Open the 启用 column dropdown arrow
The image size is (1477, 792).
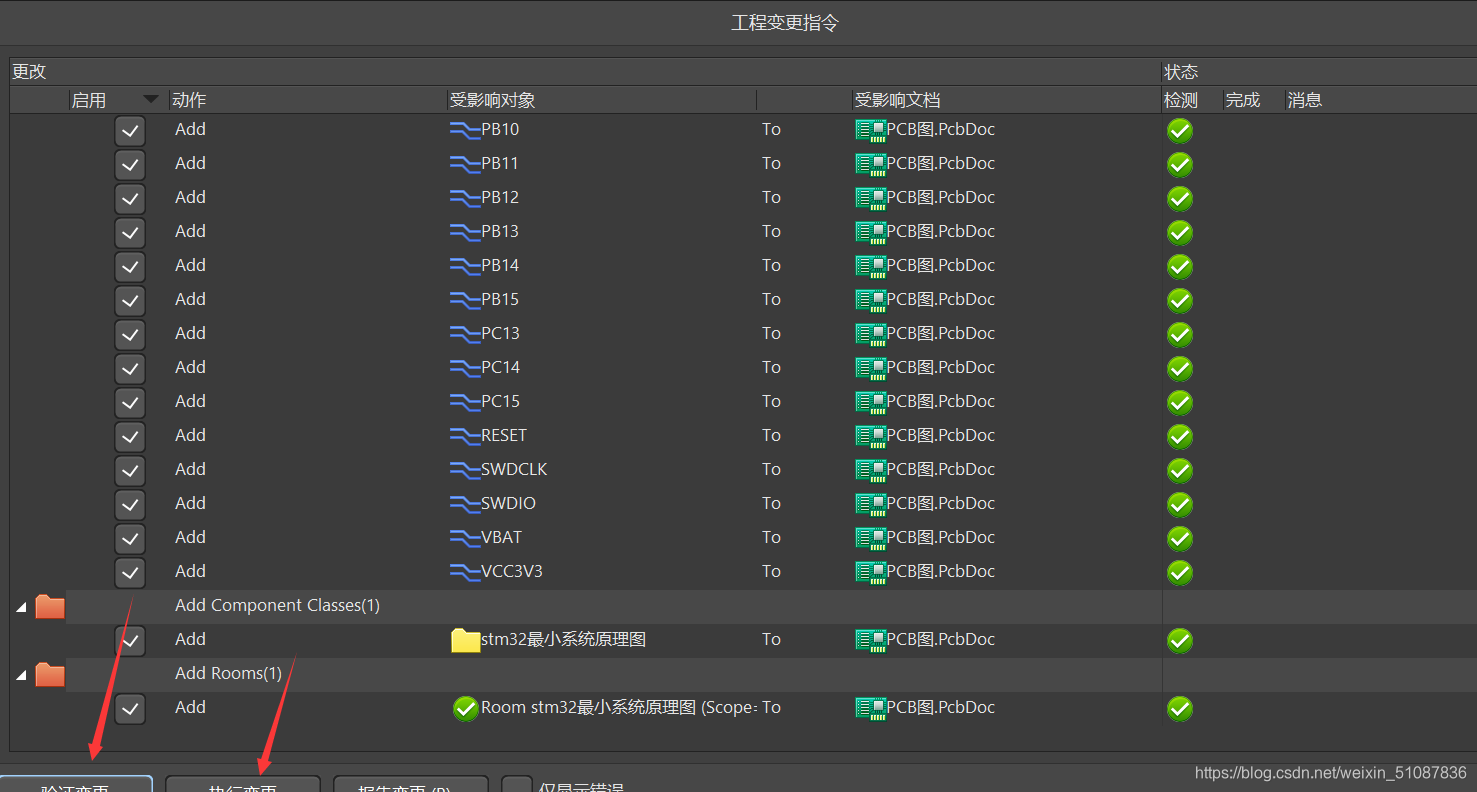[151, 99]
